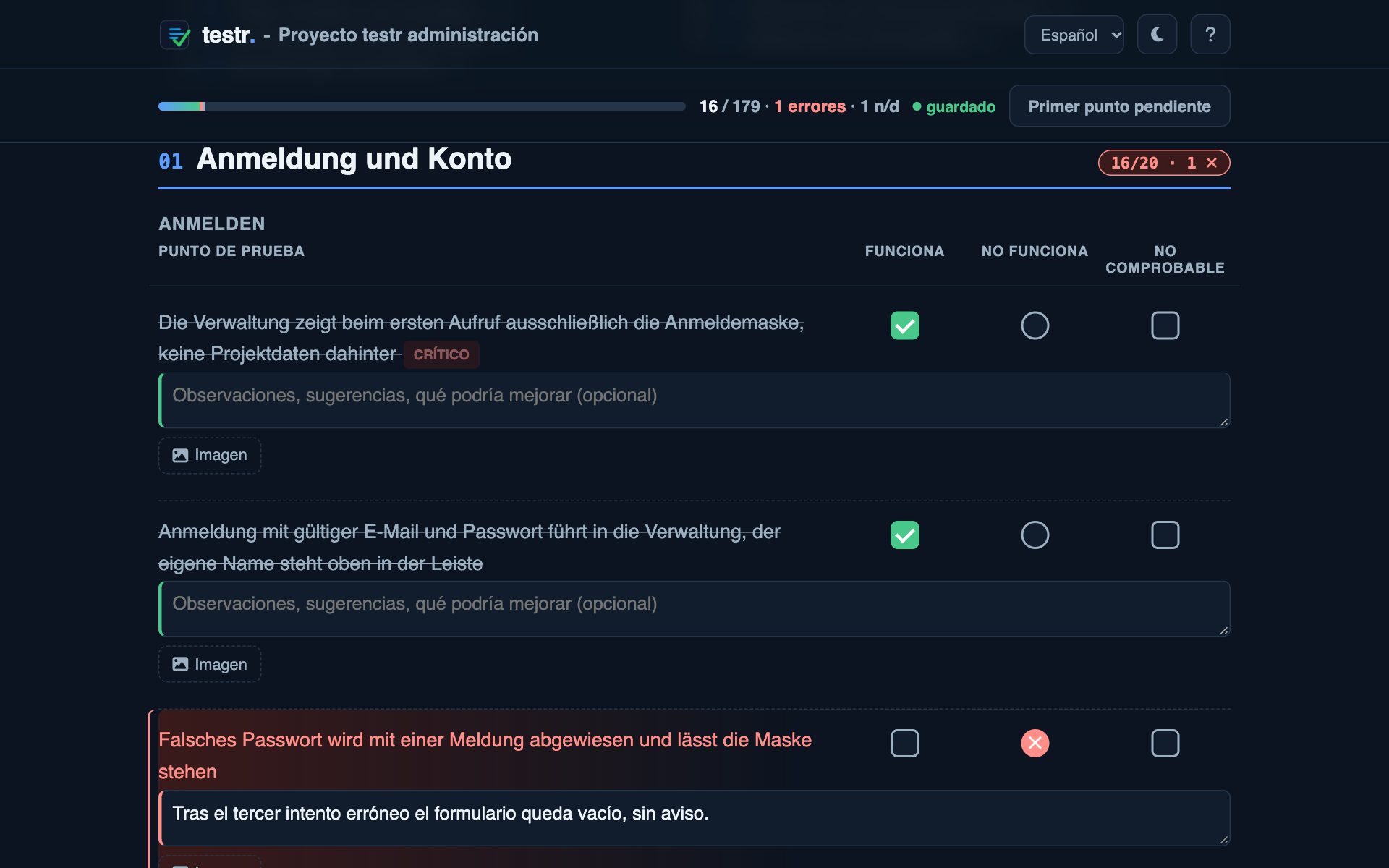
Task: Click the FUNCIONA column header
Action: pyautogui.click(x=904, y=251)
